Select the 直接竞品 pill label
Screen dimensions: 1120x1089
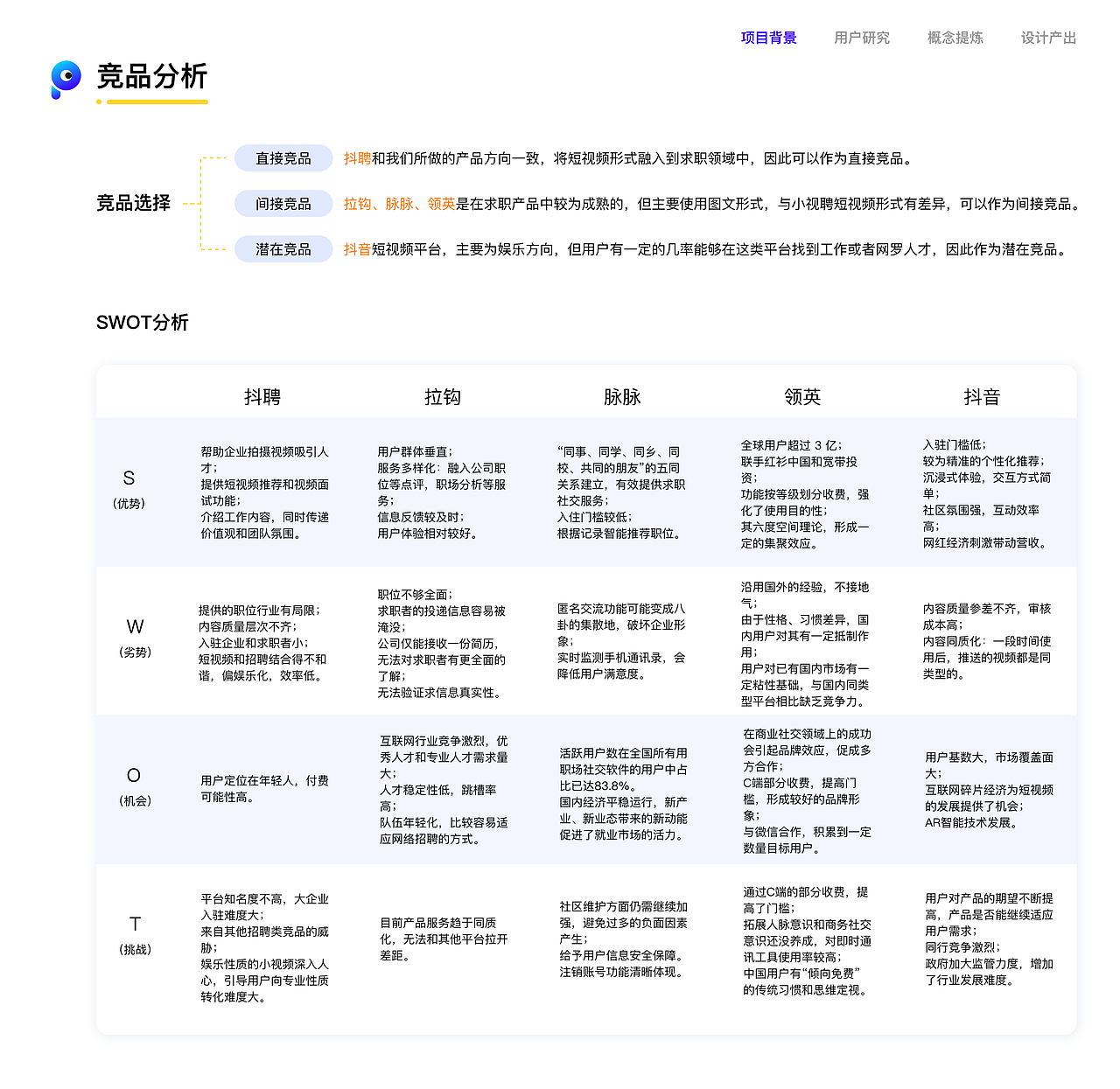(x=283, y=158)
